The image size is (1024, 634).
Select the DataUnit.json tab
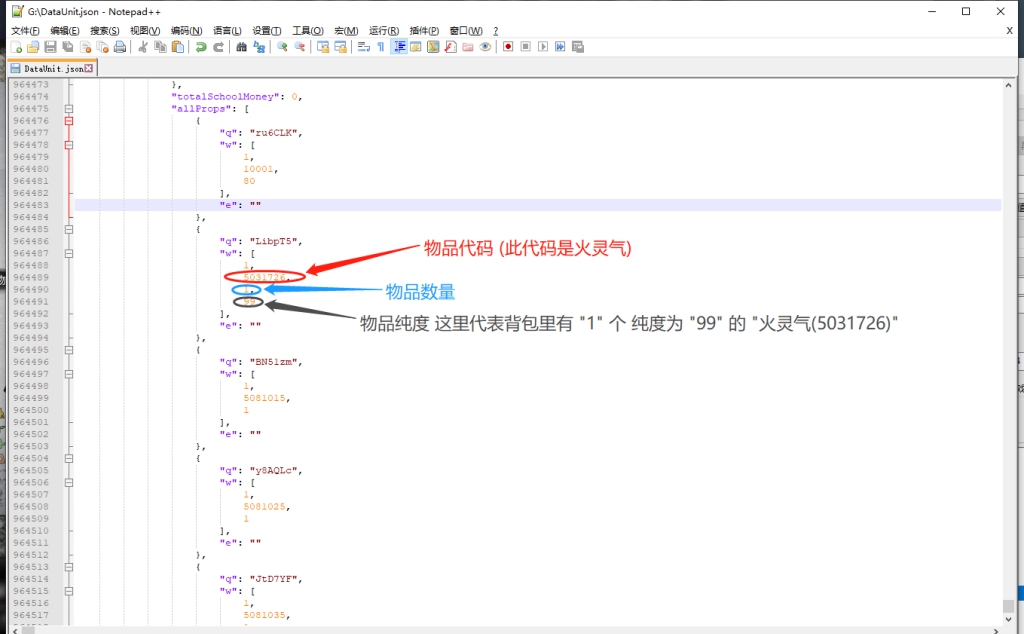coord(52,68)
